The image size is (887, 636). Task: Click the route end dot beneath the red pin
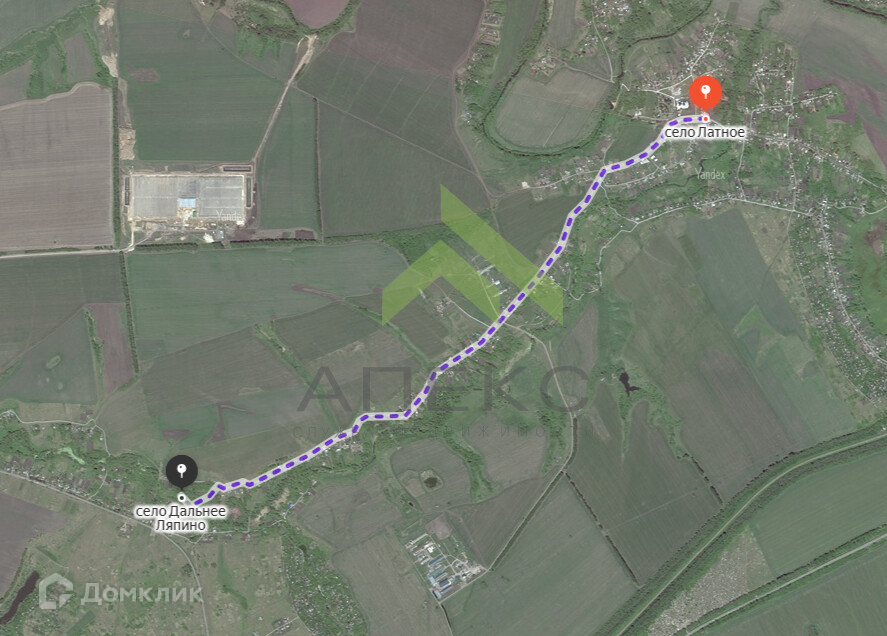point(705,118)
